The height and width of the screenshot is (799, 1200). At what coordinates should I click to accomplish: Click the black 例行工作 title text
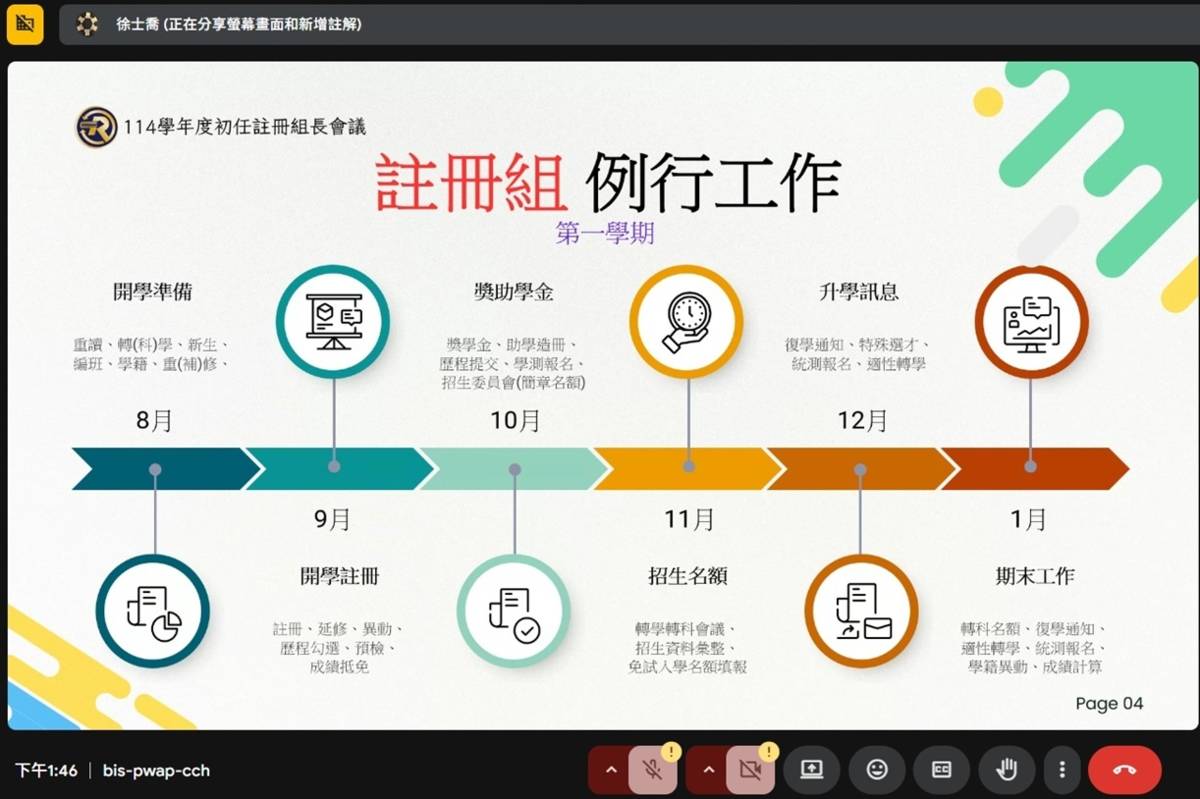712,182
